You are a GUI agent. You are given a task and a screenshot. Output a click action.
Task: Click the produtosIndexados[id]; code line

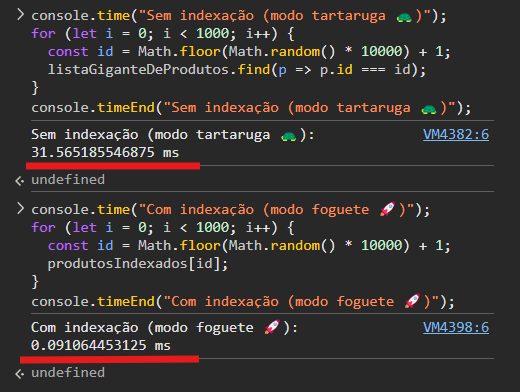coord(138,264)
